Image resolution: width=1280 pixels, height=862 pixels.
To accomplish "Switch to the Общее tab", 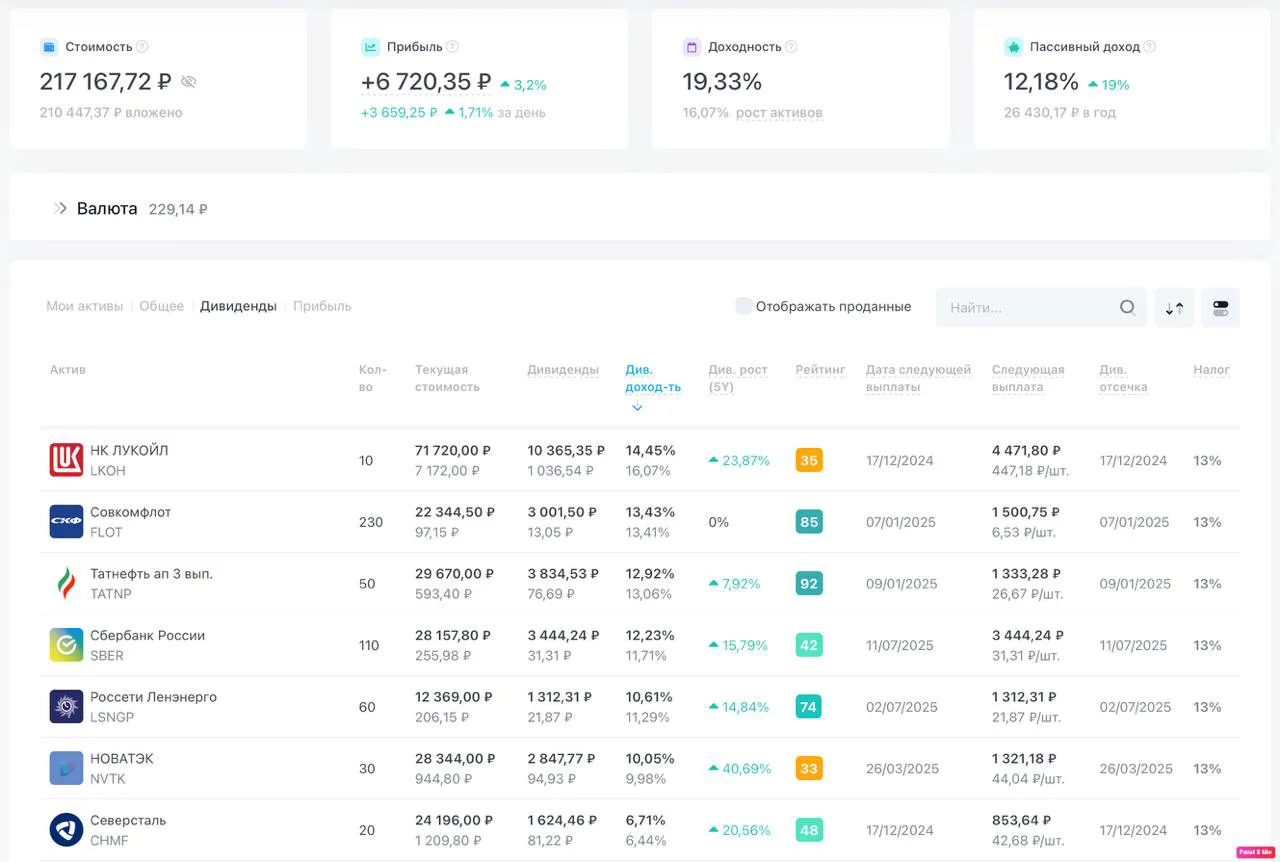I will (161, 306).
